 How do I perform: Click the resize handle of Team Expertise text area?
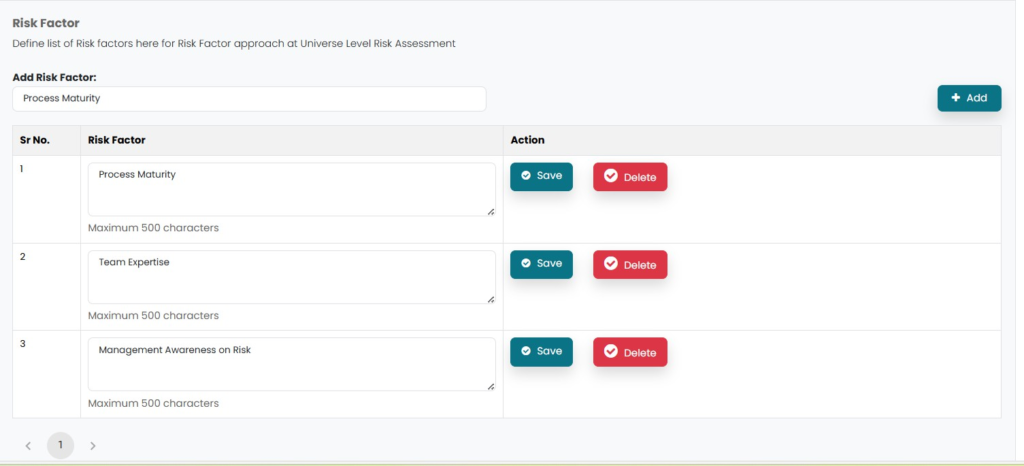490,299
